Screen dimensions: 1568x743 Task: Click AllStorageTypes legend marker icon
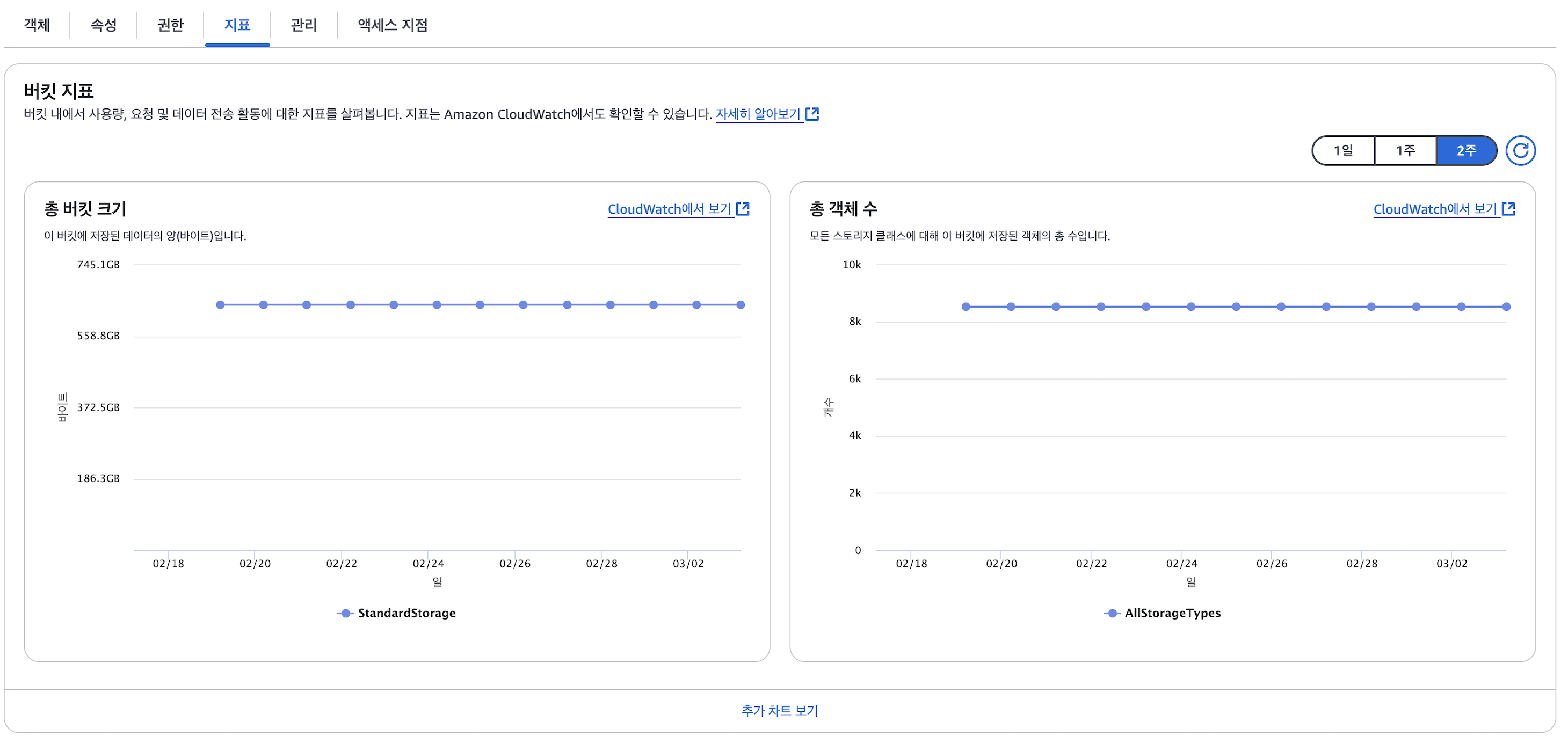1112,613
